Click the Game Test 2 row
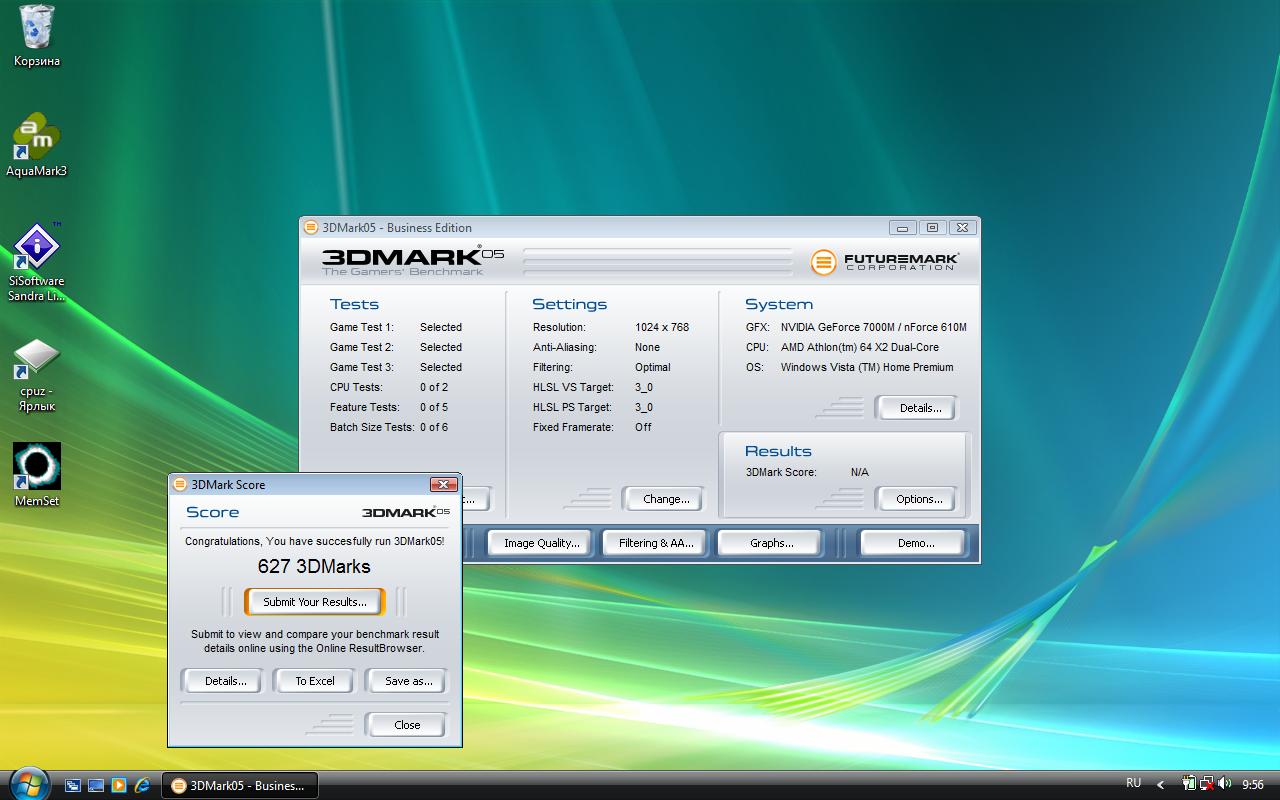This screenshot has width=1280, height=800. (396, 347)
